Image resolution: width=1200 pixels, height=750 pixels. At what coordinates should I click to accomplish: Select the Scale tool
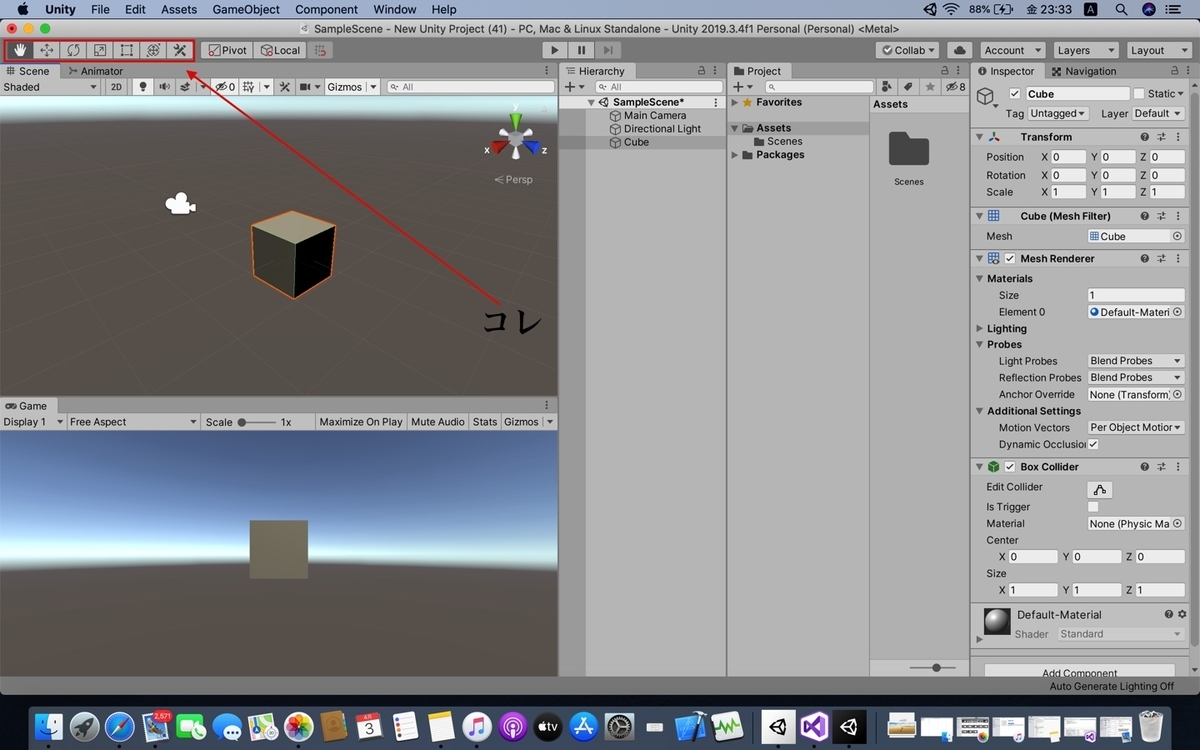100,50
